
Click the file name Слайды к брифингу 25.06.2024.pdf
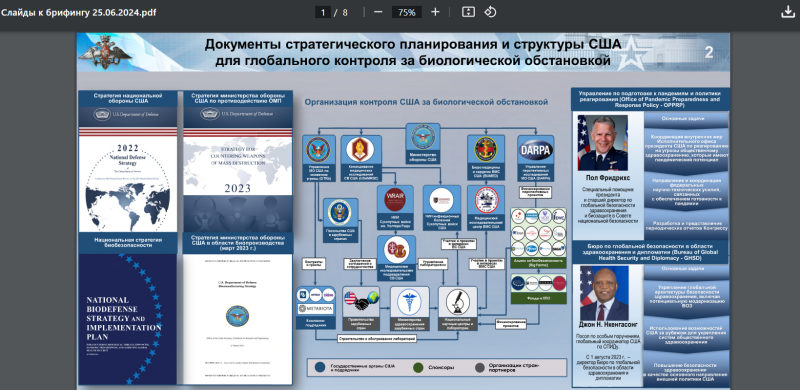click(x=79, y=12)
